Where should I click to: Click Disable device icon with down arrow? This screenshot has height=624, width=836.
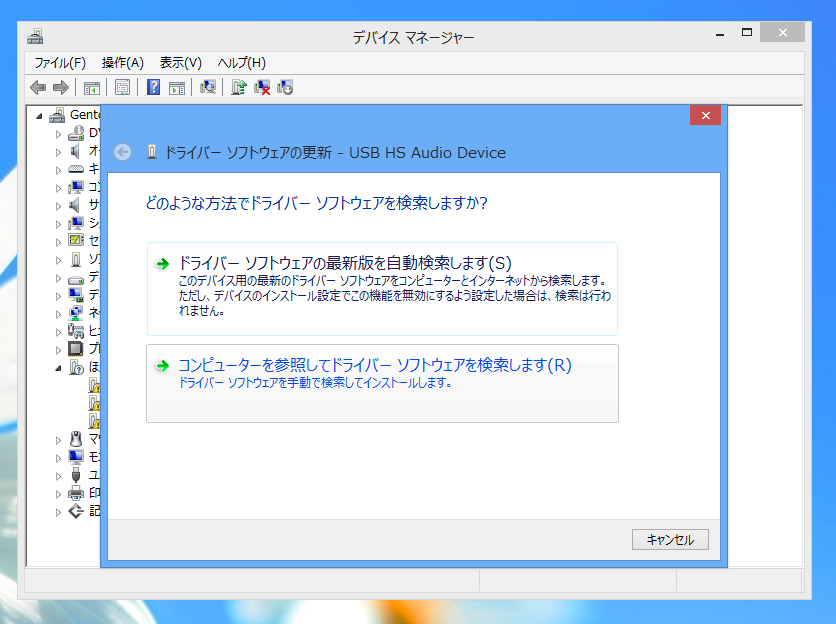(x=285, y=87)
